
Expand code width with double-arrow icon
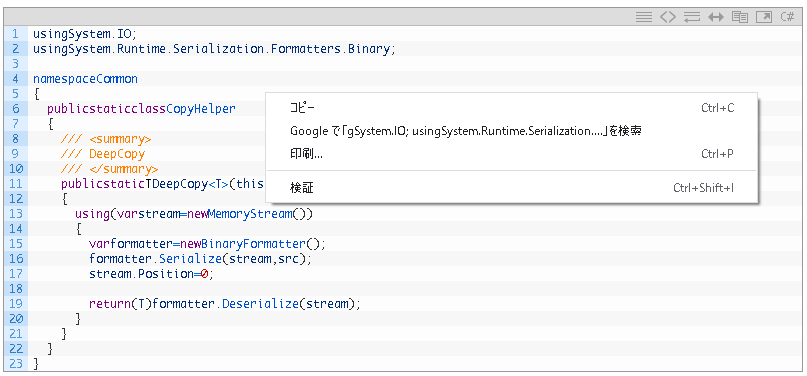click(x=716, y=17)
